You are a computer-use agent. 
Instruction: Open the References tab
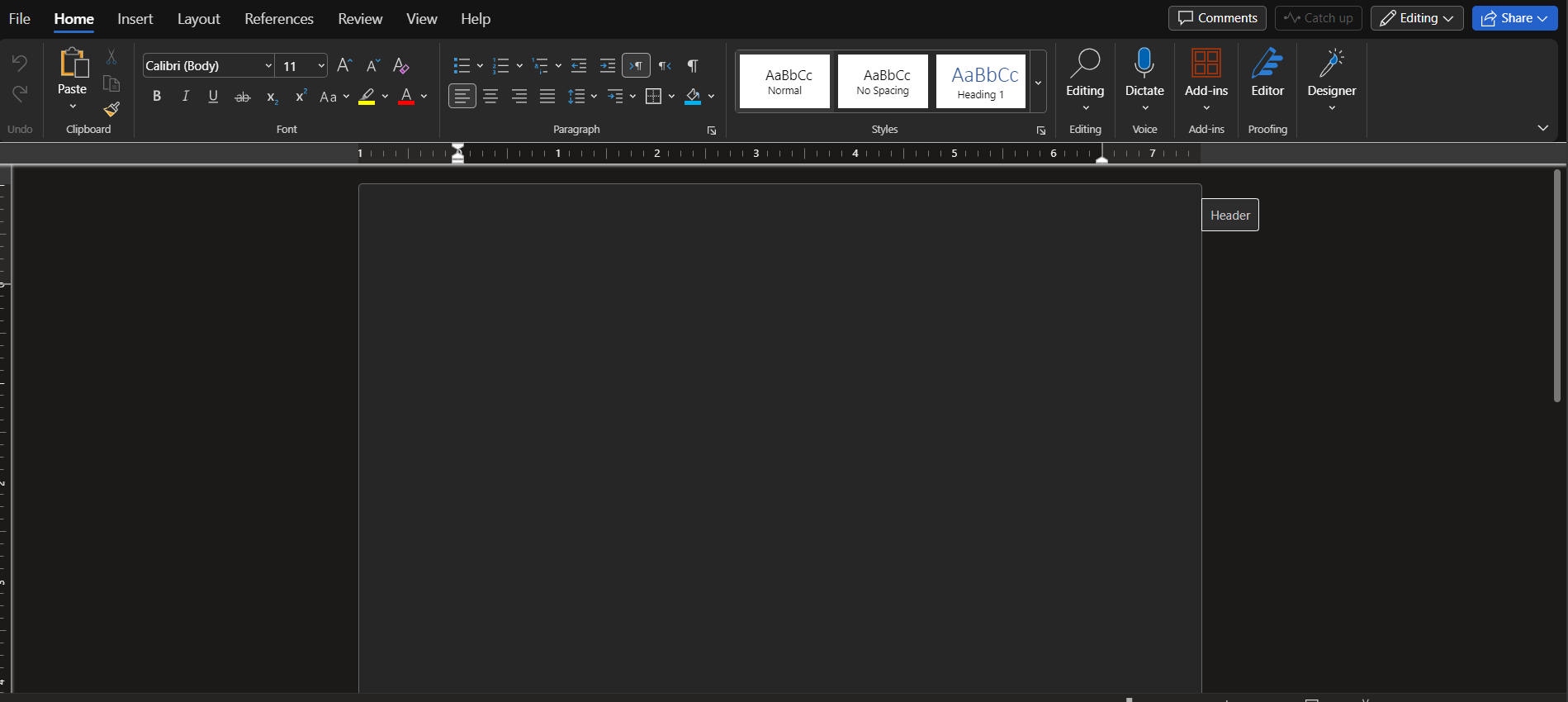point(279,19)
